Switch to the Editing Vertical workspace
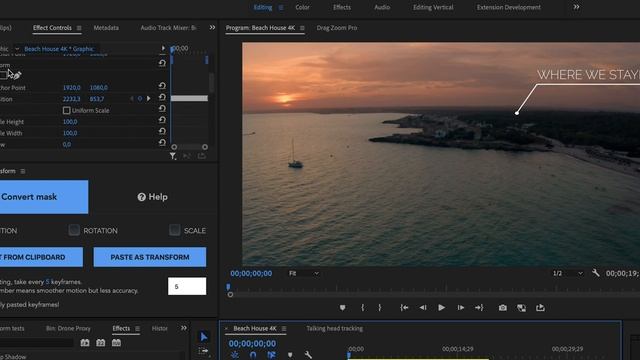This screenshot has width=640, height=360. (x=433, y=7)
